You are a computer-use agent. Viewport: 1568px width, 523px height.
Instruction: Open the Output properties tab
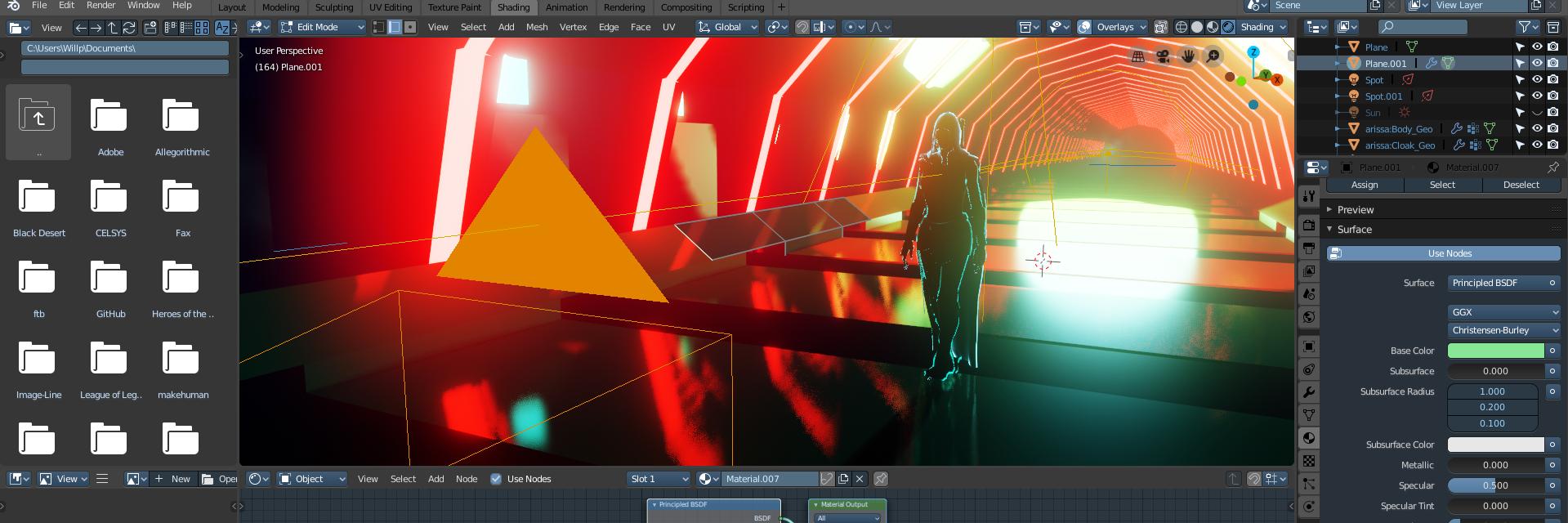(x=1309, y=248)
